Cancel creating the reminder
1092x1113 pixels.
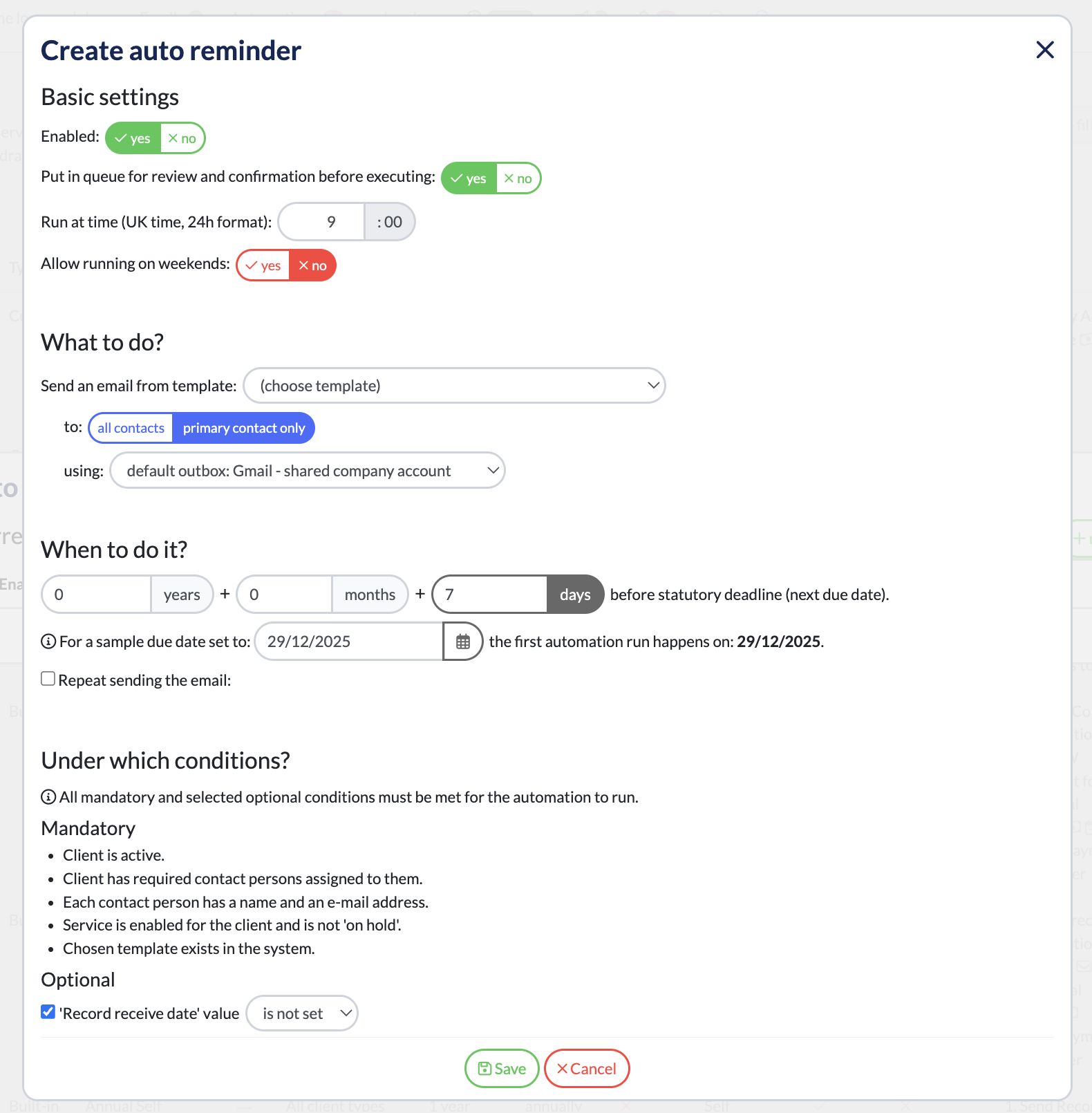point(587,1069)
